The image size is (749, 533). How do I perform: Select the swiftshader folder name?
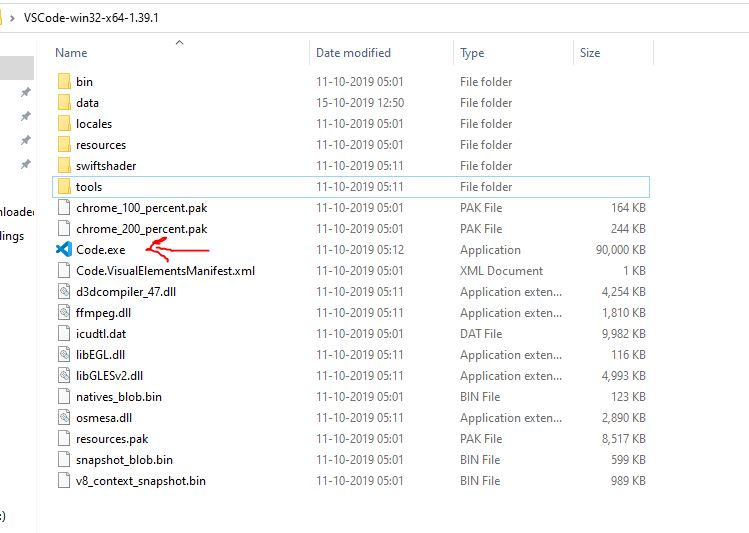tap(106, 166)
